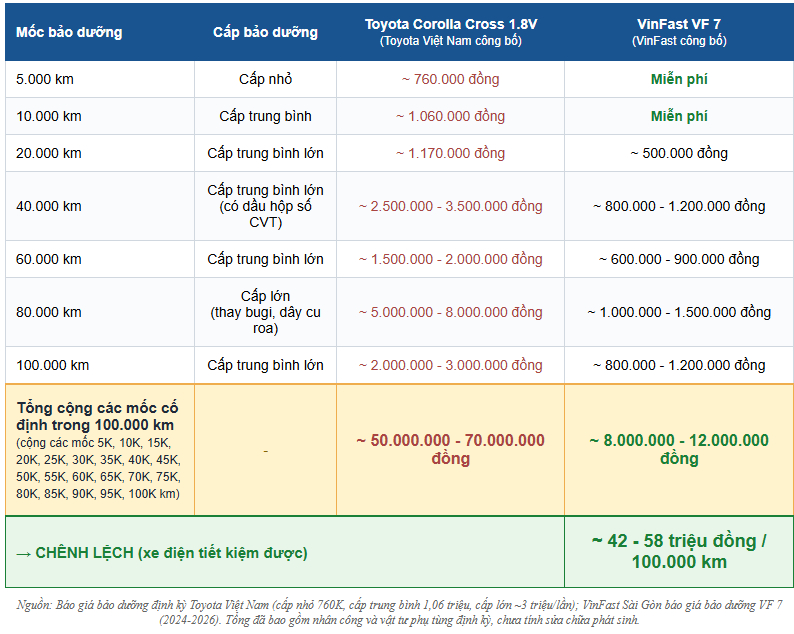Click VinFast total '~ 8.000.000 - 12.000.000 đồng'
The height and width of the screenshot is (634, 794).
pos(679,449)
